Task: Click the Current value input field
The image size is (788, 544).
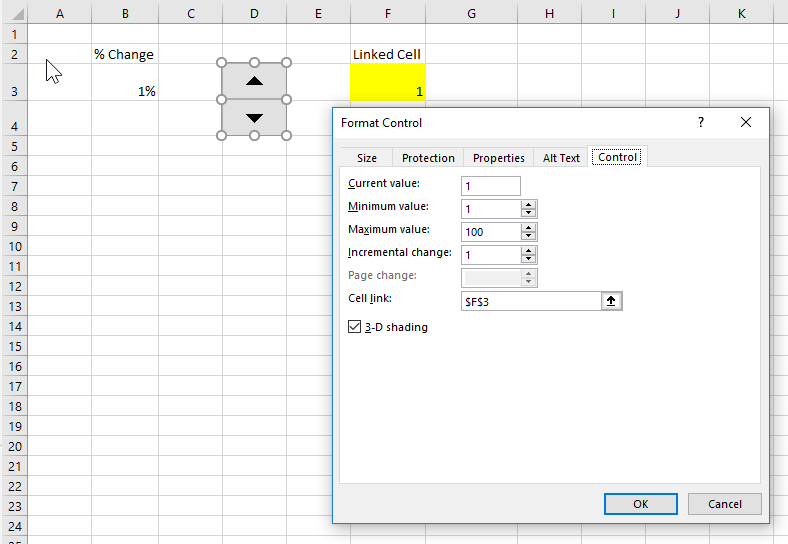Action: [490, 186]
